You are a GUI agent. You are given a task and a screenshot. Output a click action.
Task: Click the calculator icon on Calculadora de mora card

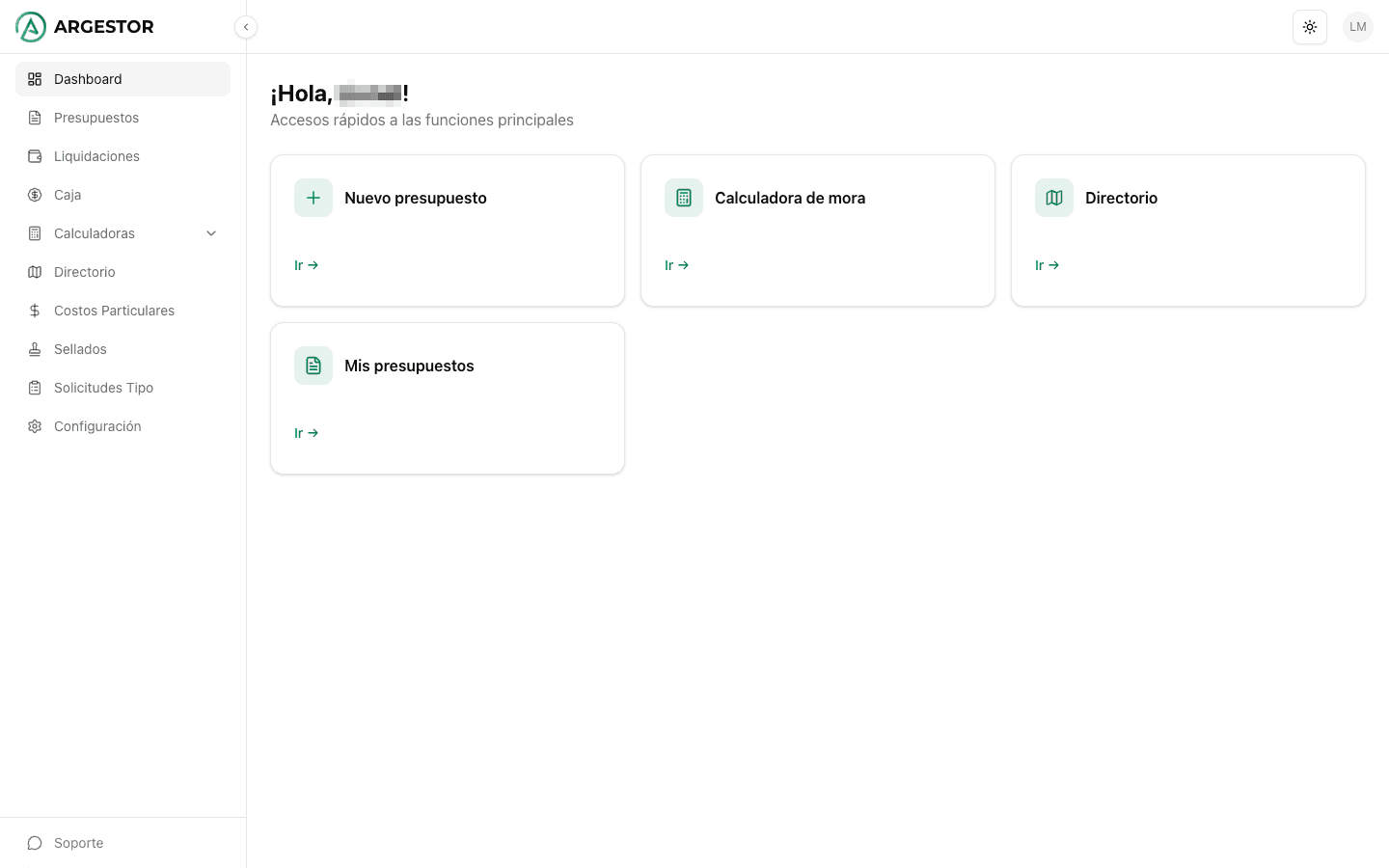pos(684,198)
